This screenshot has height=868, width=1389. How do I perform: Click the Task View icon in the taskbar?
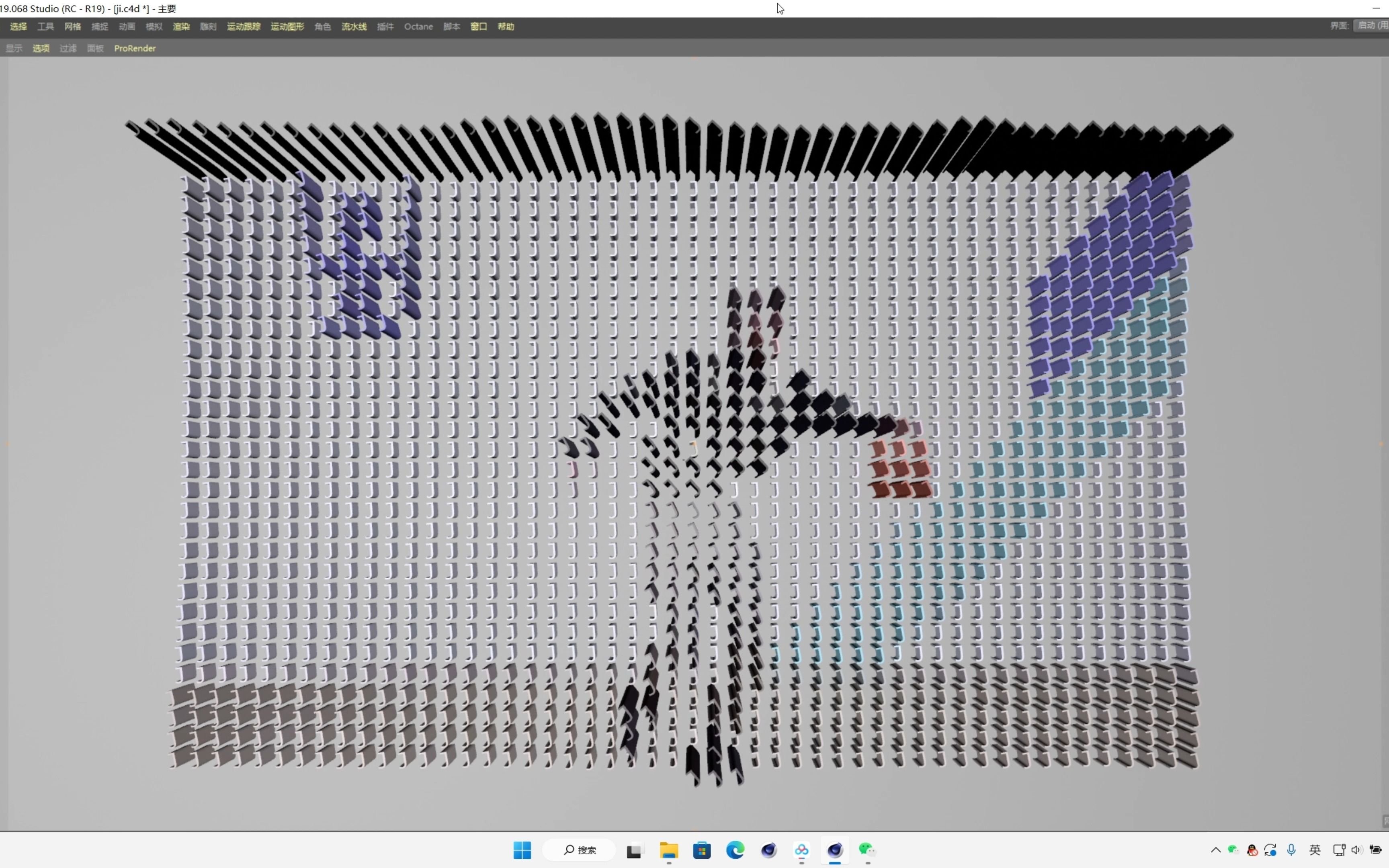pos(634,850)
